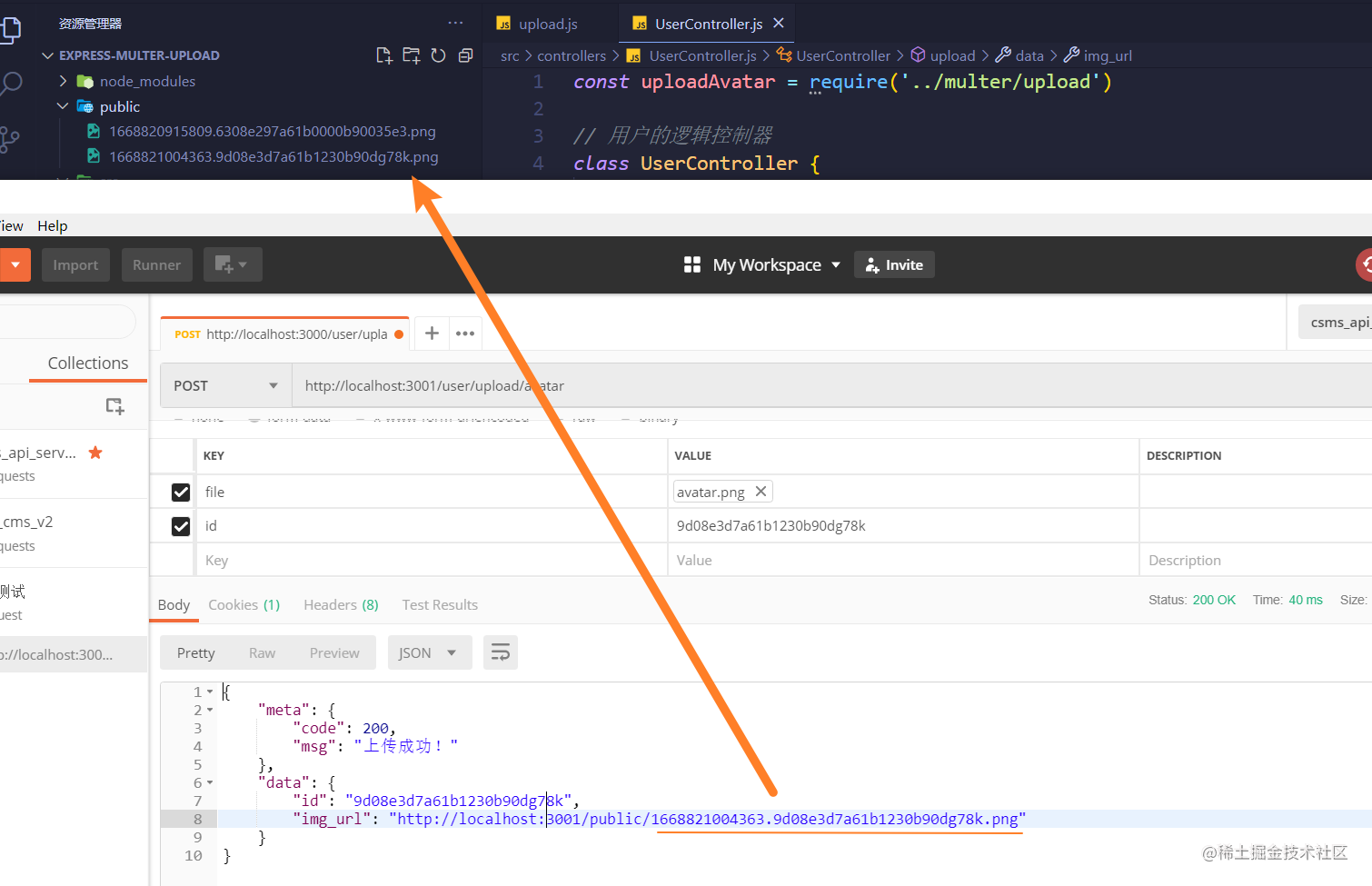Open file 1668820915809.6308e297a61b0000b90035e3.png
The width and height of the screenshot is (1372, 886).
click(x=272, y=132)
